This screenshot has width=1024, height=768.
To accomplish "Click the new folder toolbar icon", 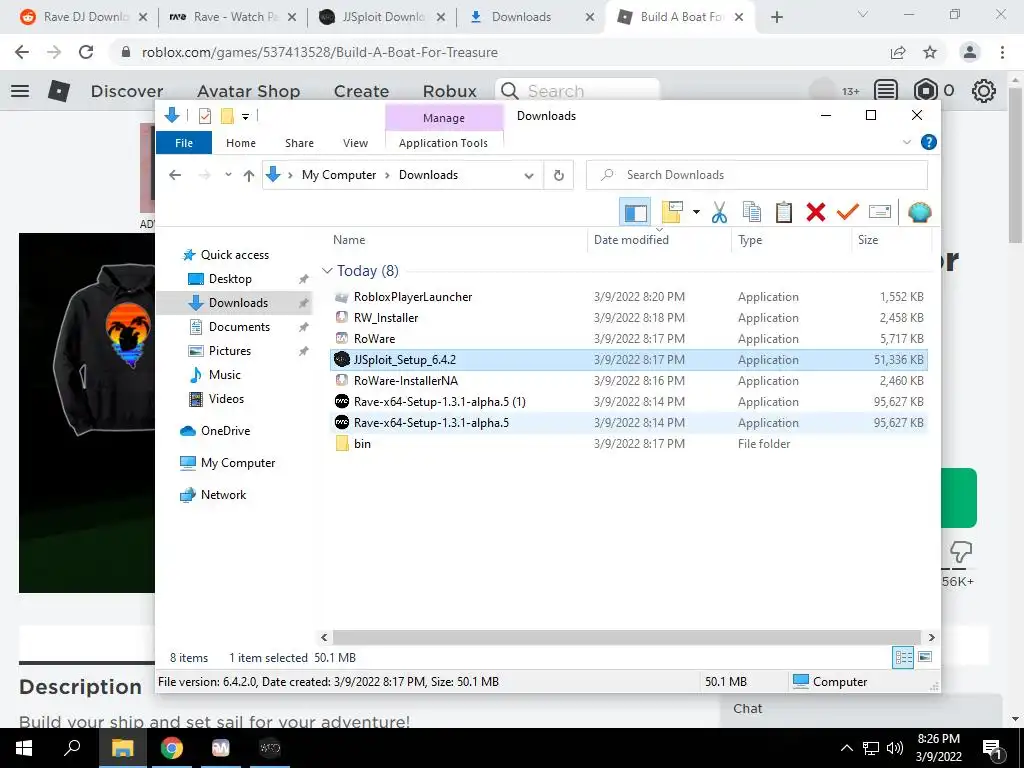I will 671,212.
